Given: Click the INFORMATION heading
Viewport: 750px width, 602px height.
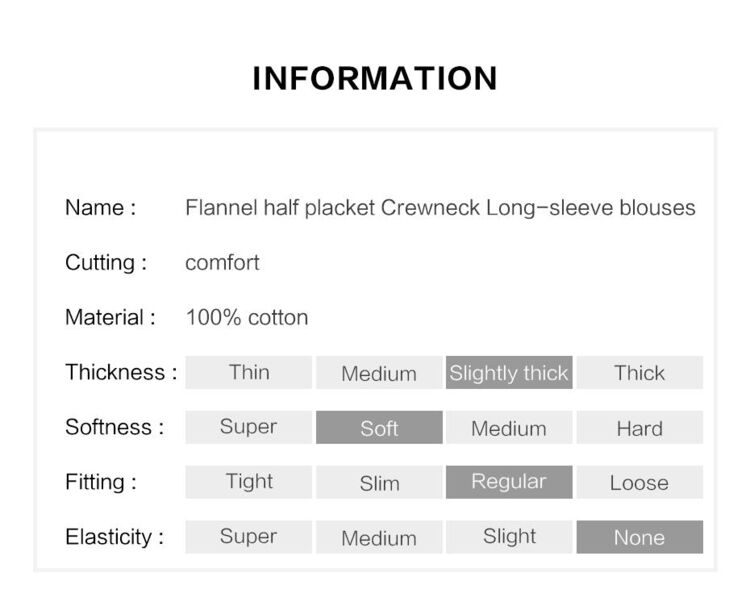Looking at the screenshot, I should coord(375,78).
